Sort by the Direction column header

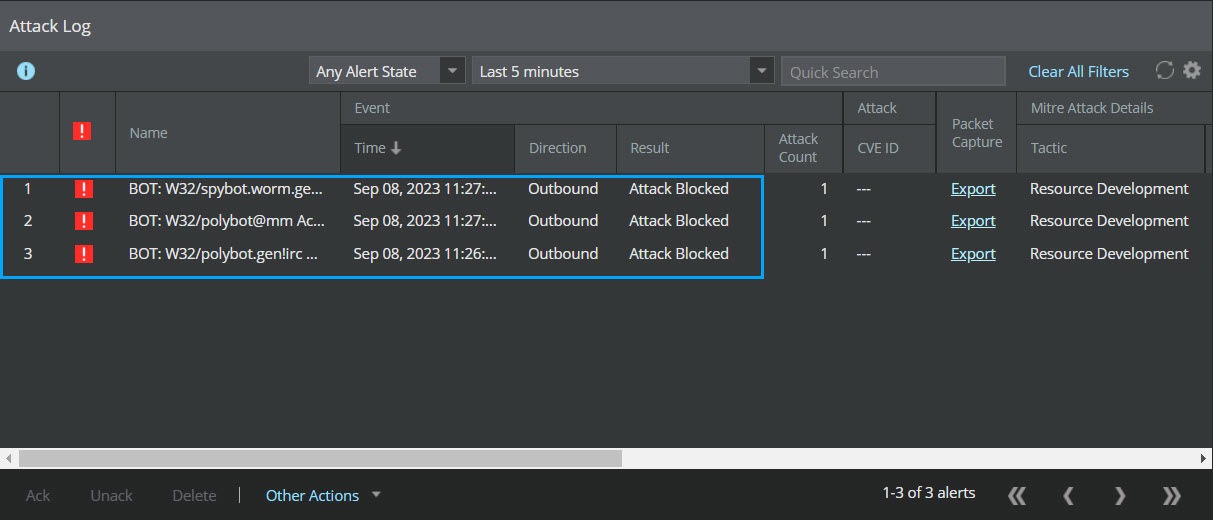(565, 148)
